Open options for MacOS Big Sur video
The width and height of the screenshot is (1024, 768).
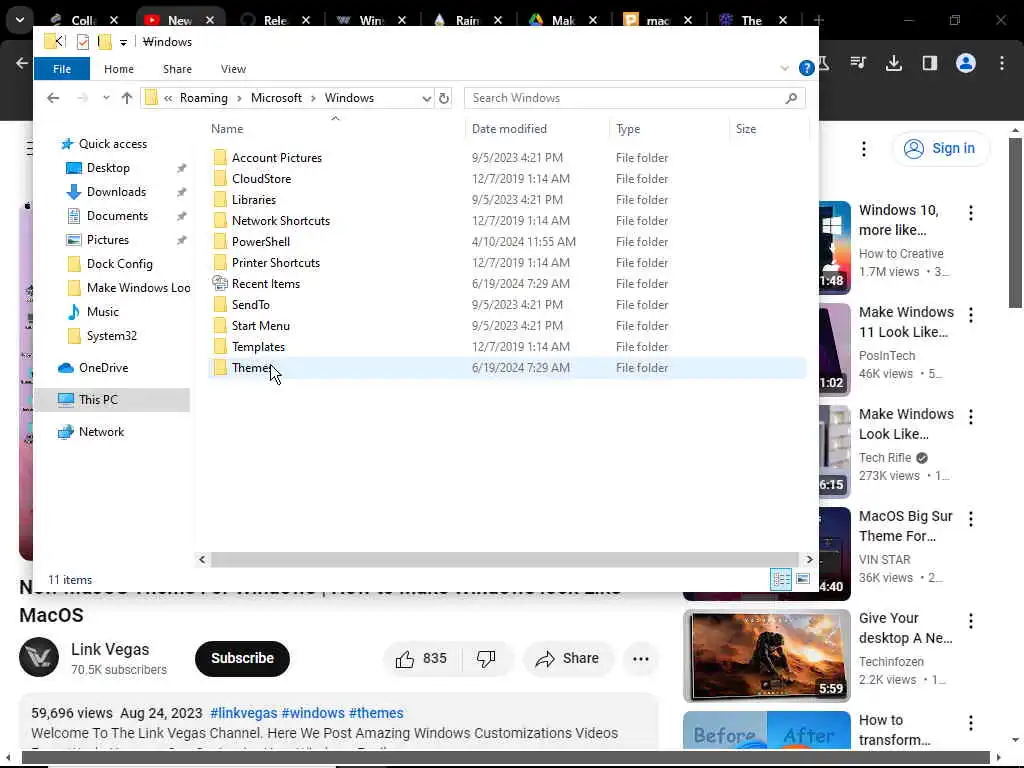tap(970, 519)
